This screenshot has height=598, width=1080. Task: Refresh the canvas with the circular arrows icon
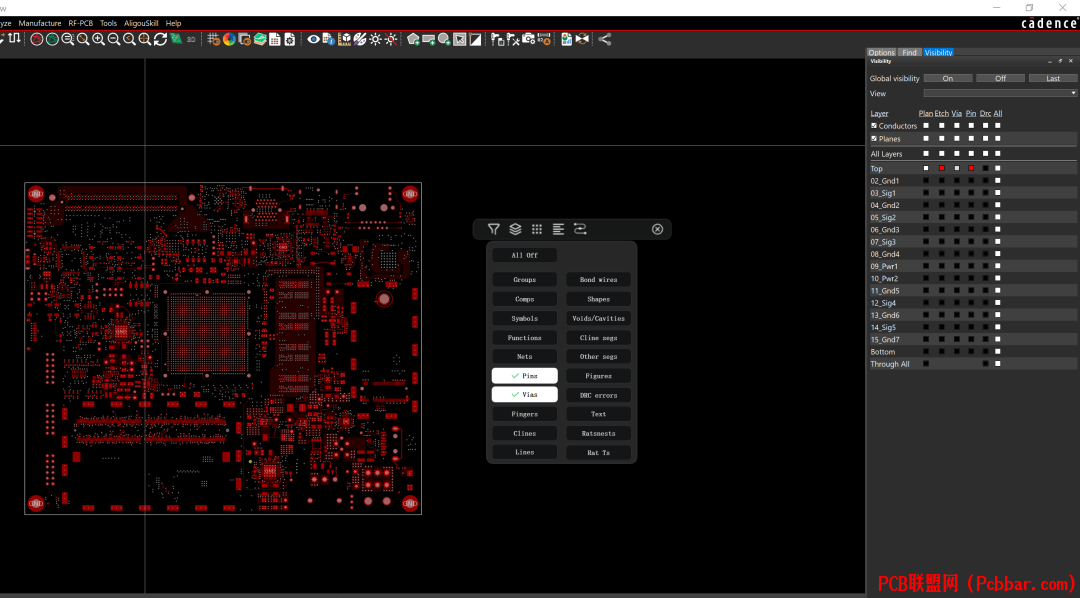pyautogui.click(x=160, y=39)
